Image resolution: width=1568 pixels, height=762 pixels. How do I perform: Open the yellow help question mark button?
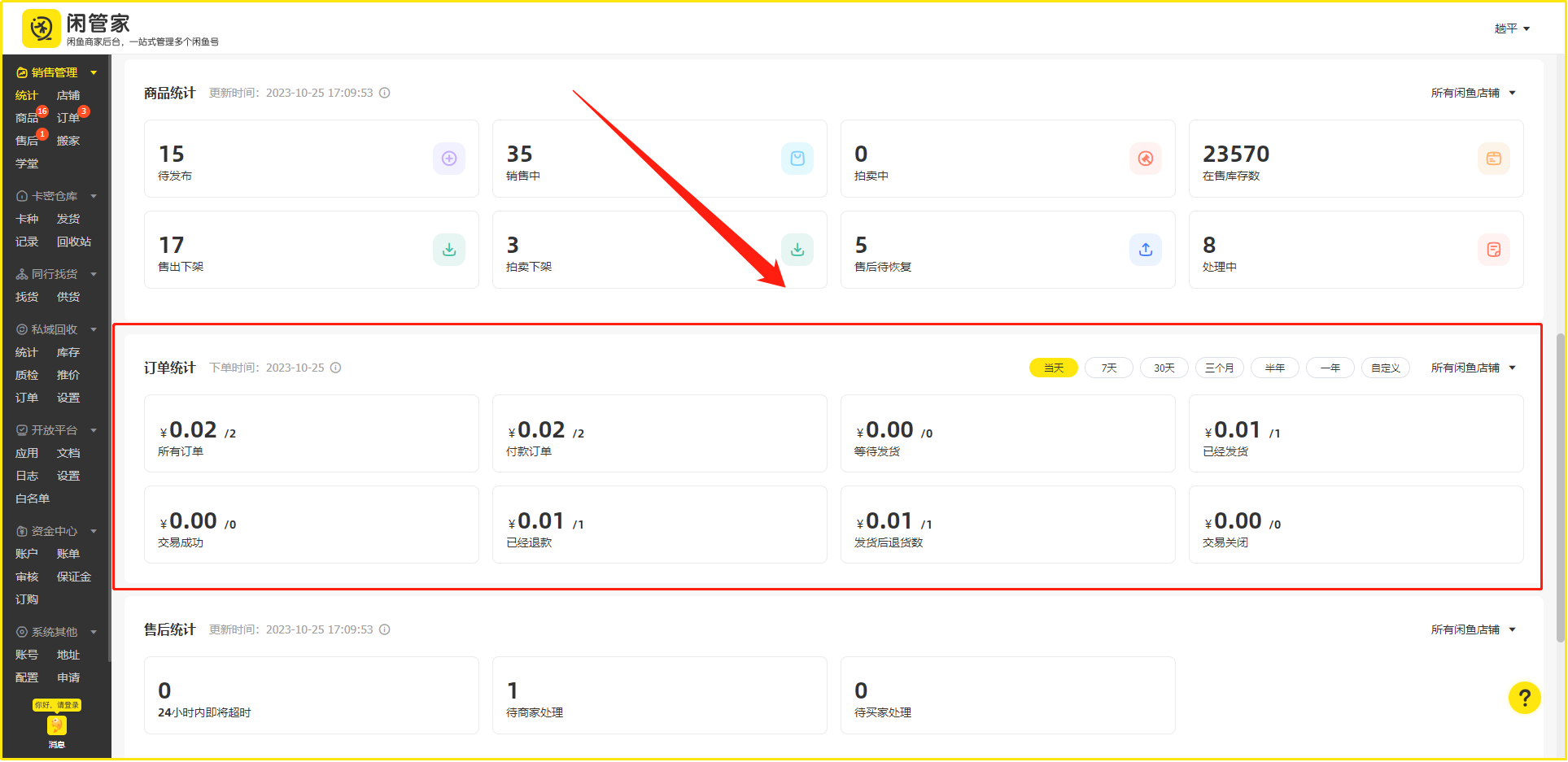click(x=1524, y=697)
